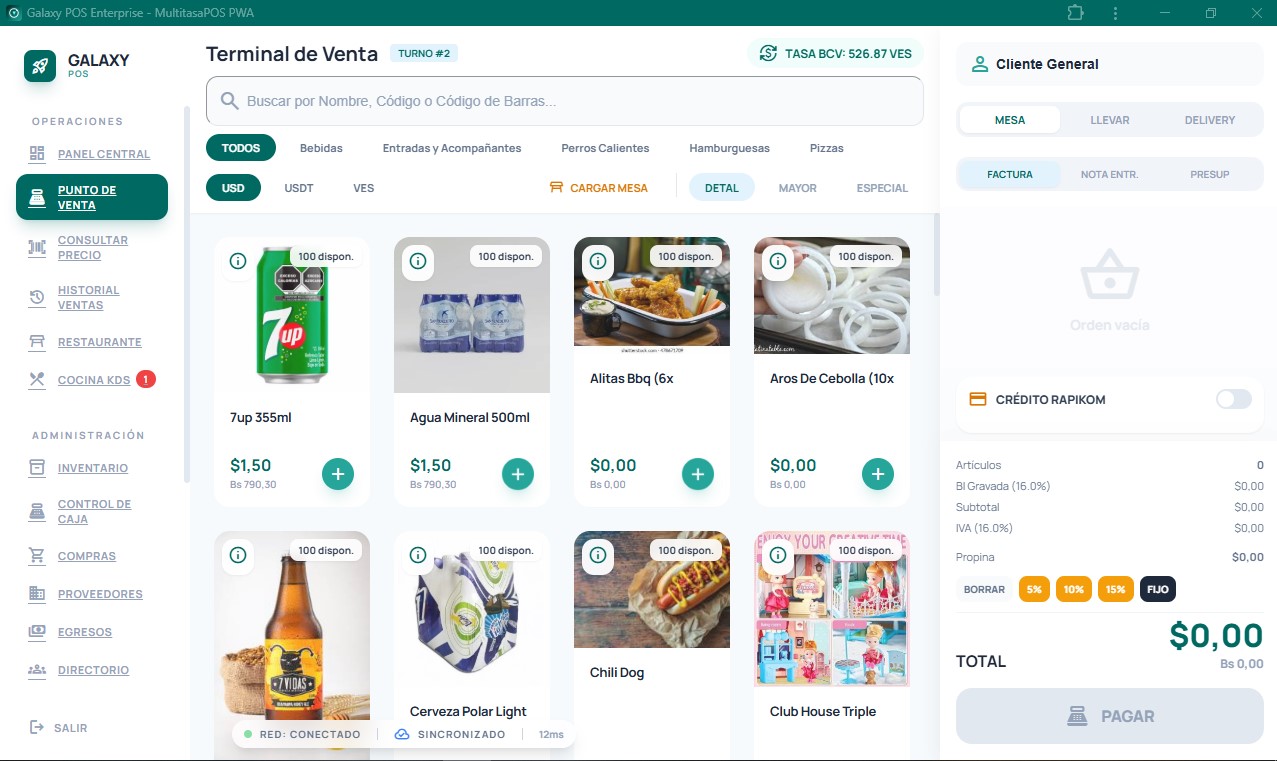Filter products by Pizzas
The height and width of the screenshot is (761, 1277).
(x=827, y=148)
